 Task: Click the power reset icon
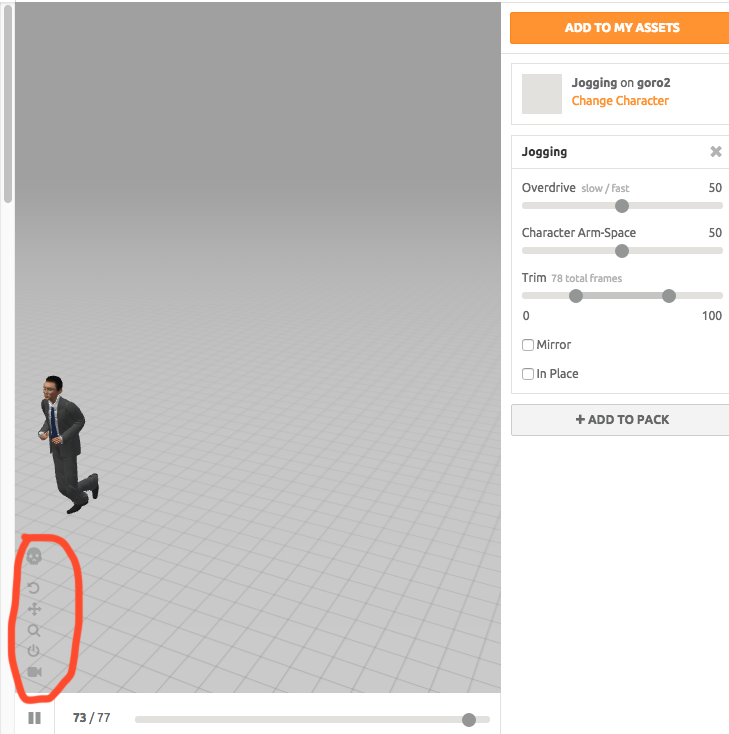[33, 651]
